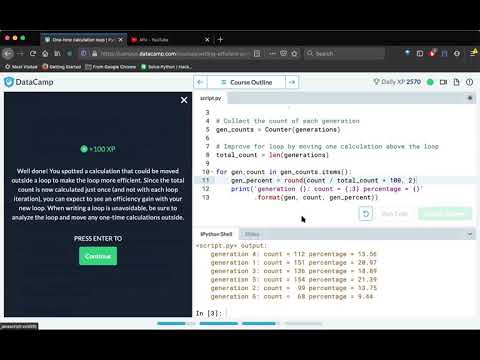The width and height of the screenshot is (480, 360).
Task: Click the site security padlock icon
Action: (95, 53)
